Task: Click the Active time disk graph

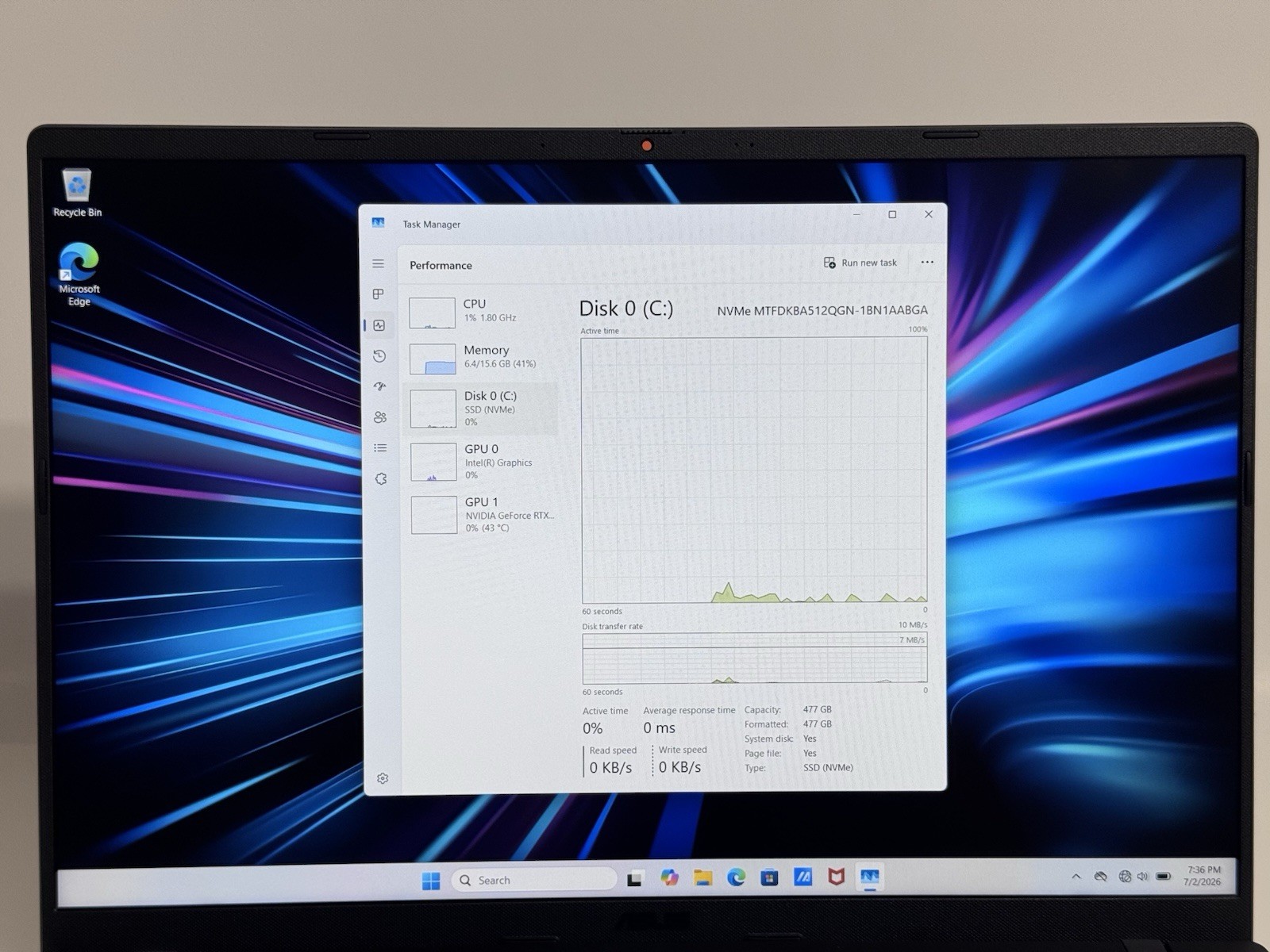Action: click(754, 470)
